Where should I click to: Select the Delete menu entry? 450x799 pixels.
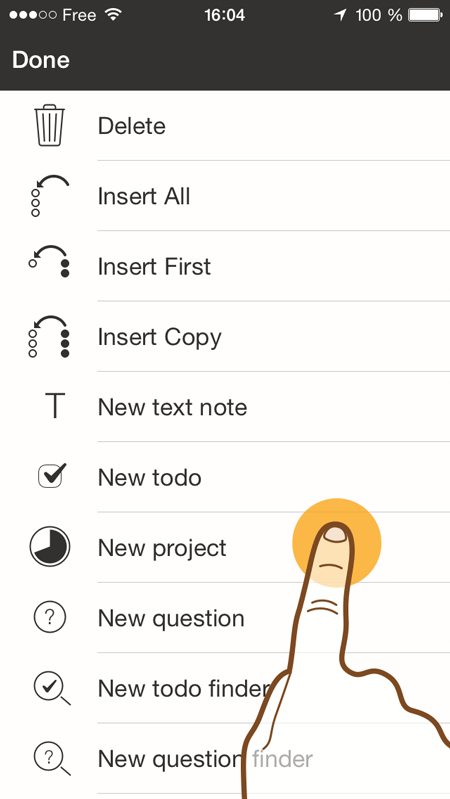tap(131, 126)
